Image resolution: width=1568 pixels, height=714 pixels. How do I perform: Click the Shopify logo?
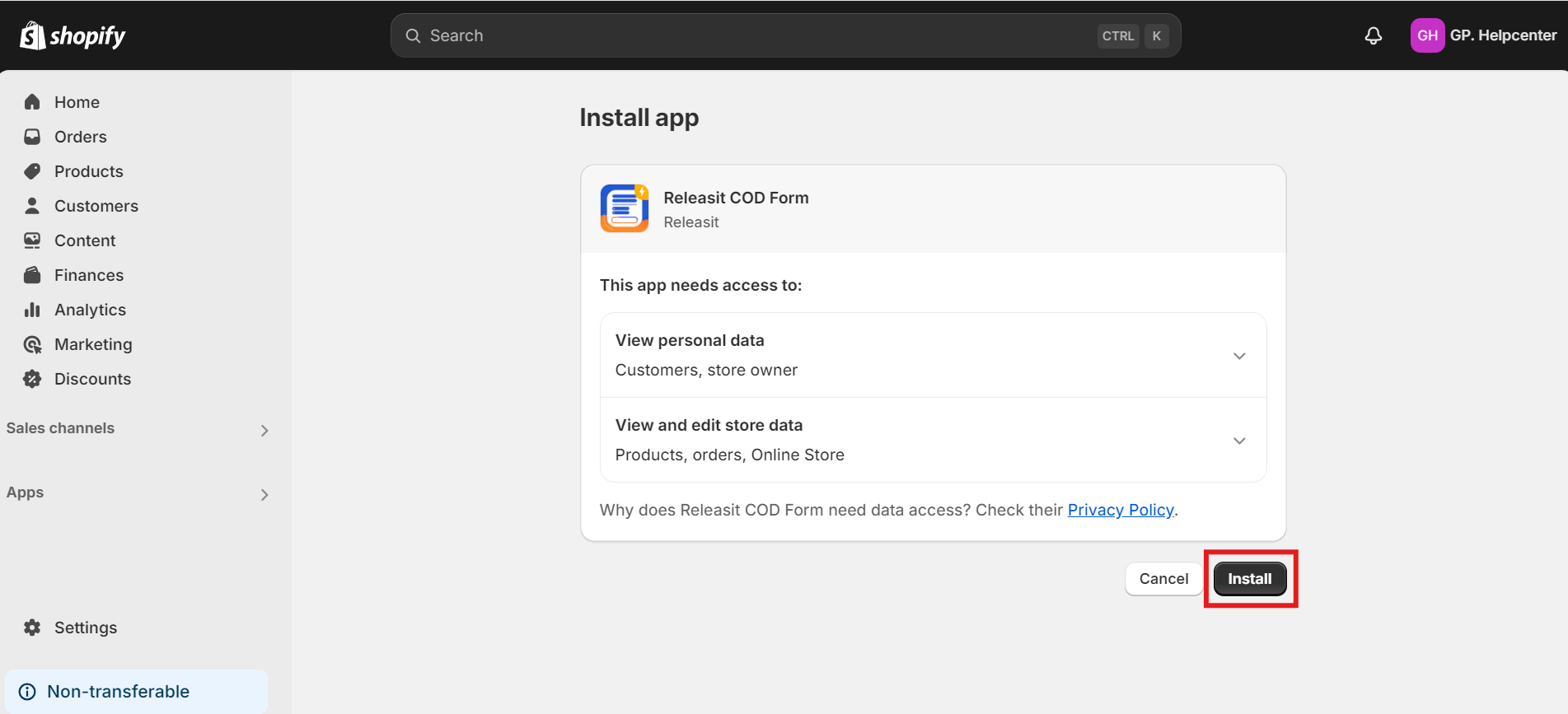73,35
